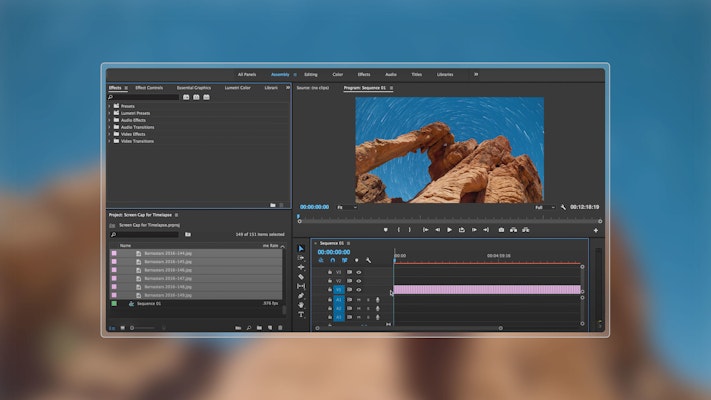711x400 pixels.
Task: Switch to the Editing workspace tab
Action: point(311,74)
